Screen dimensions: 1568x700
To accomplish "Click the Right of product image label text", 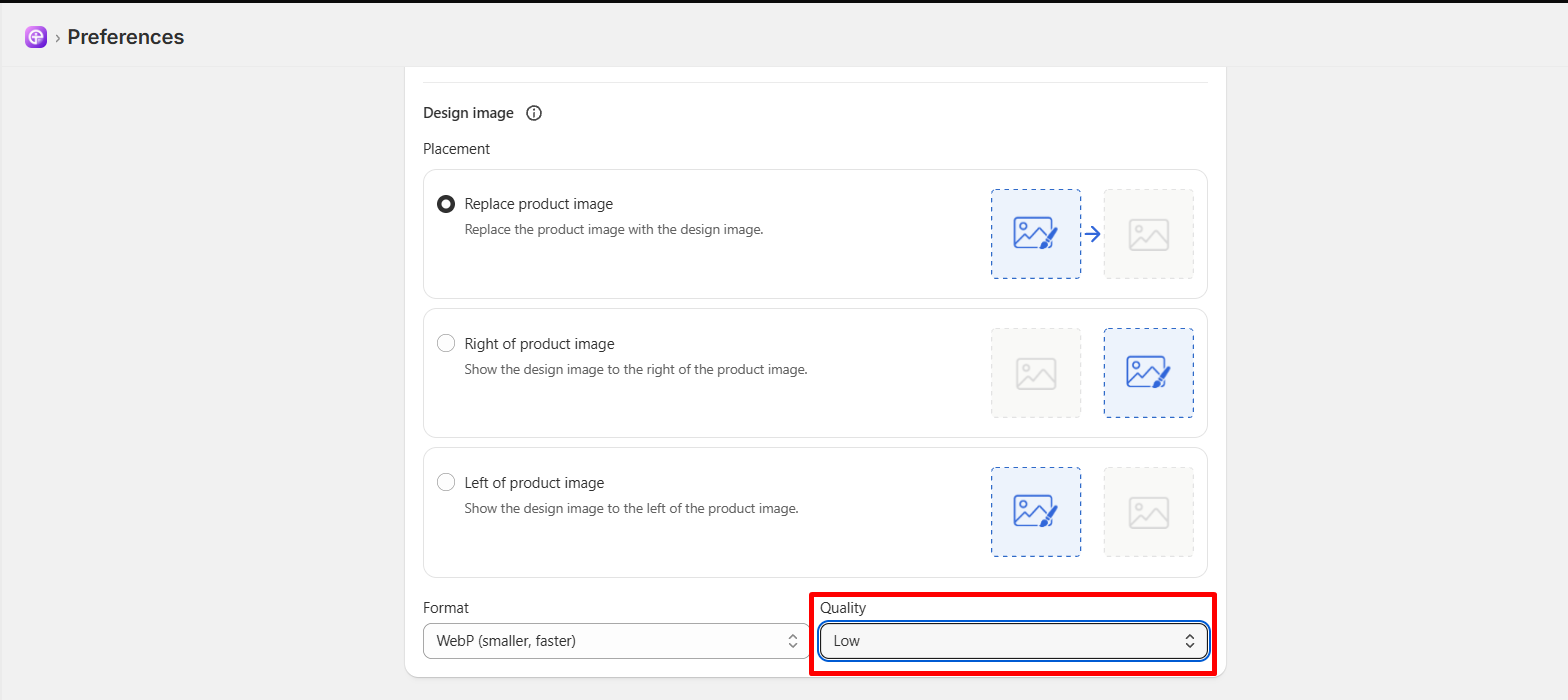I will [x=540, y=344].
